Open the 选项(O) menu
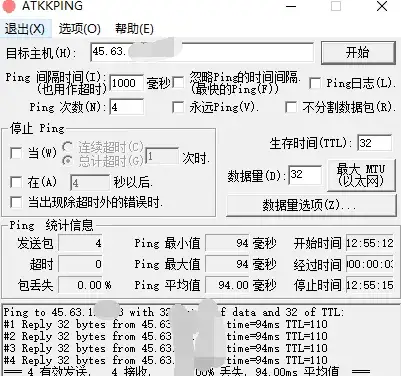 coord(80,29)
